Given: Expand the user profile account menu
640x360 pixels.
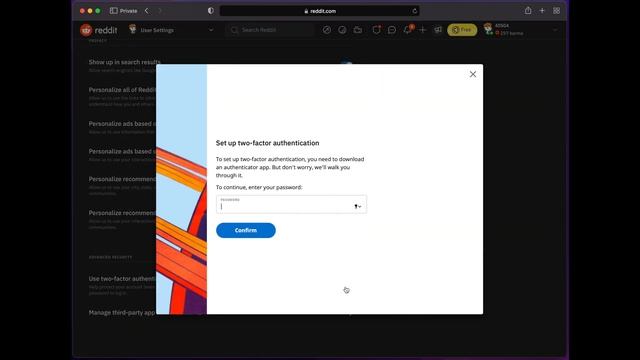Looking at the screenshot, I should (x=555, y=30).
